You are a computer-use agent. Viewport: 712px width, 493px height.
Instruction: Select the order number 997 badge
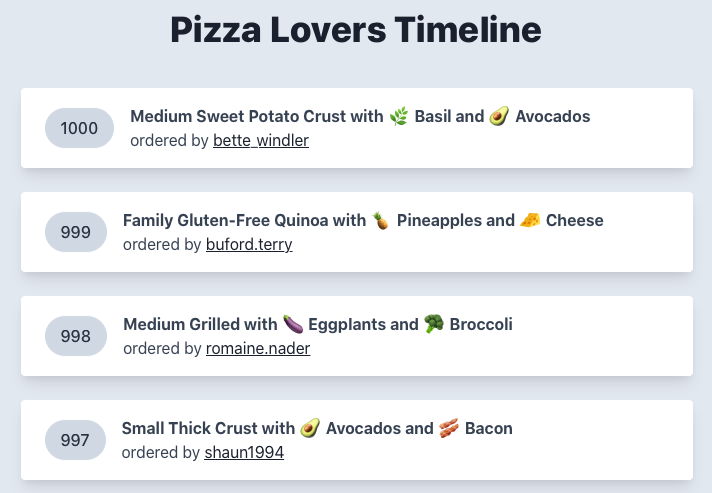point(75,440)
